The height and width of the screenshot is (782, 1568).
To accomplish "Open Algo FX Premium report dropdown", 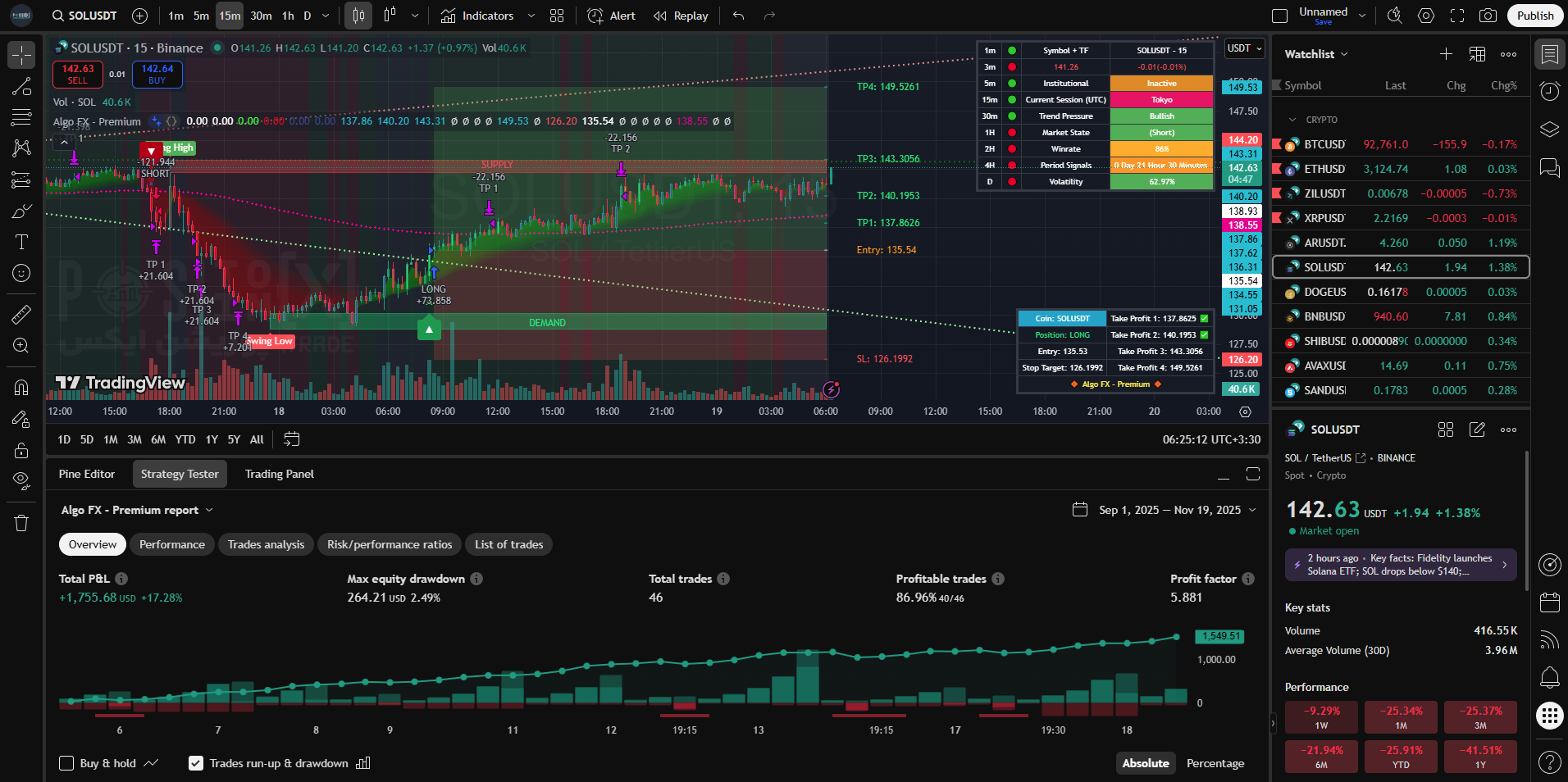I will tap(137, 510).
